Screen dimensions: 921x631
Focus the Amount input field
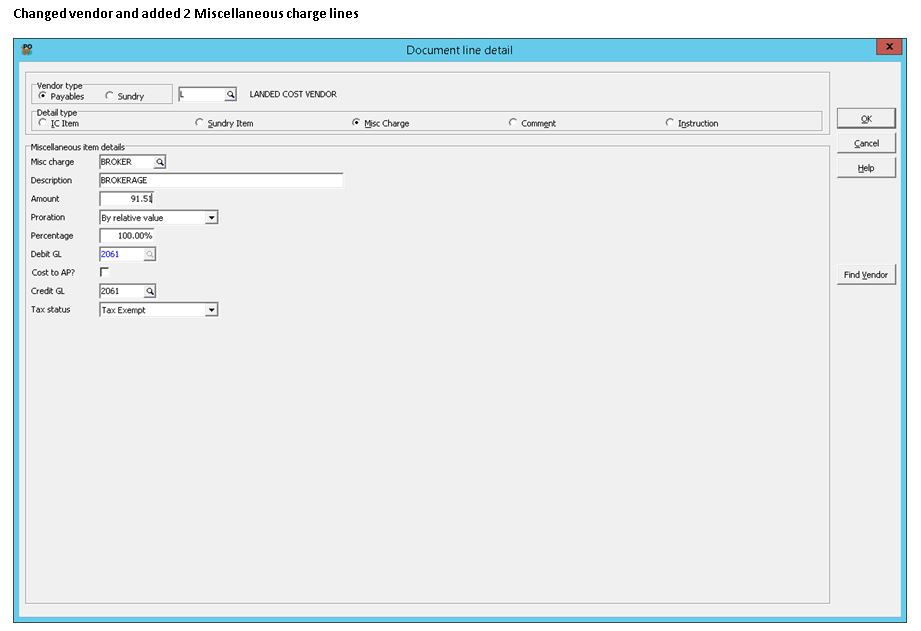point(127,199)
